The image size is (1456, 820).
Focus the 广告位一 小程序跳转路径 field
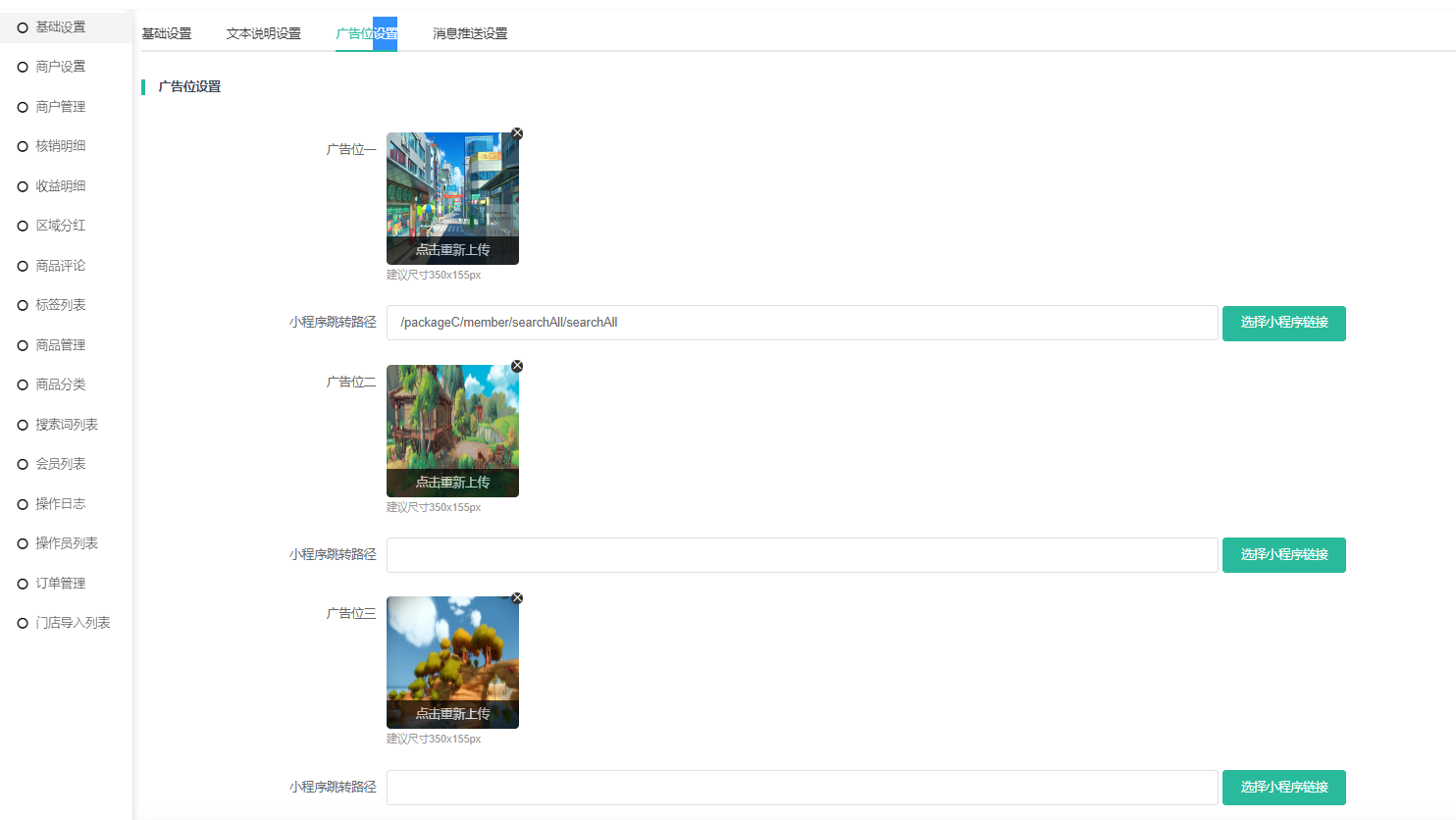click(x=803, y=323)
